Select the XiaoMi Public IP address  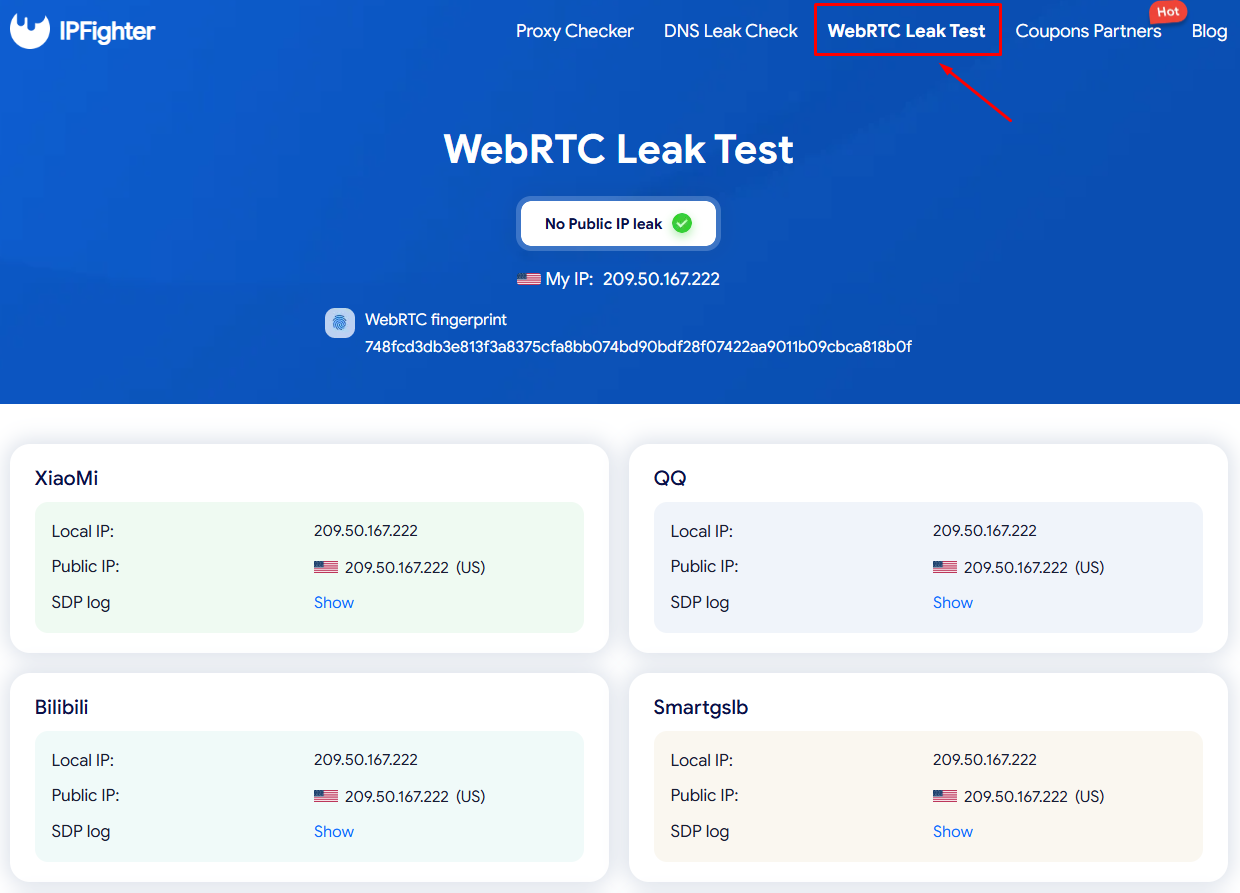(397, 567)
